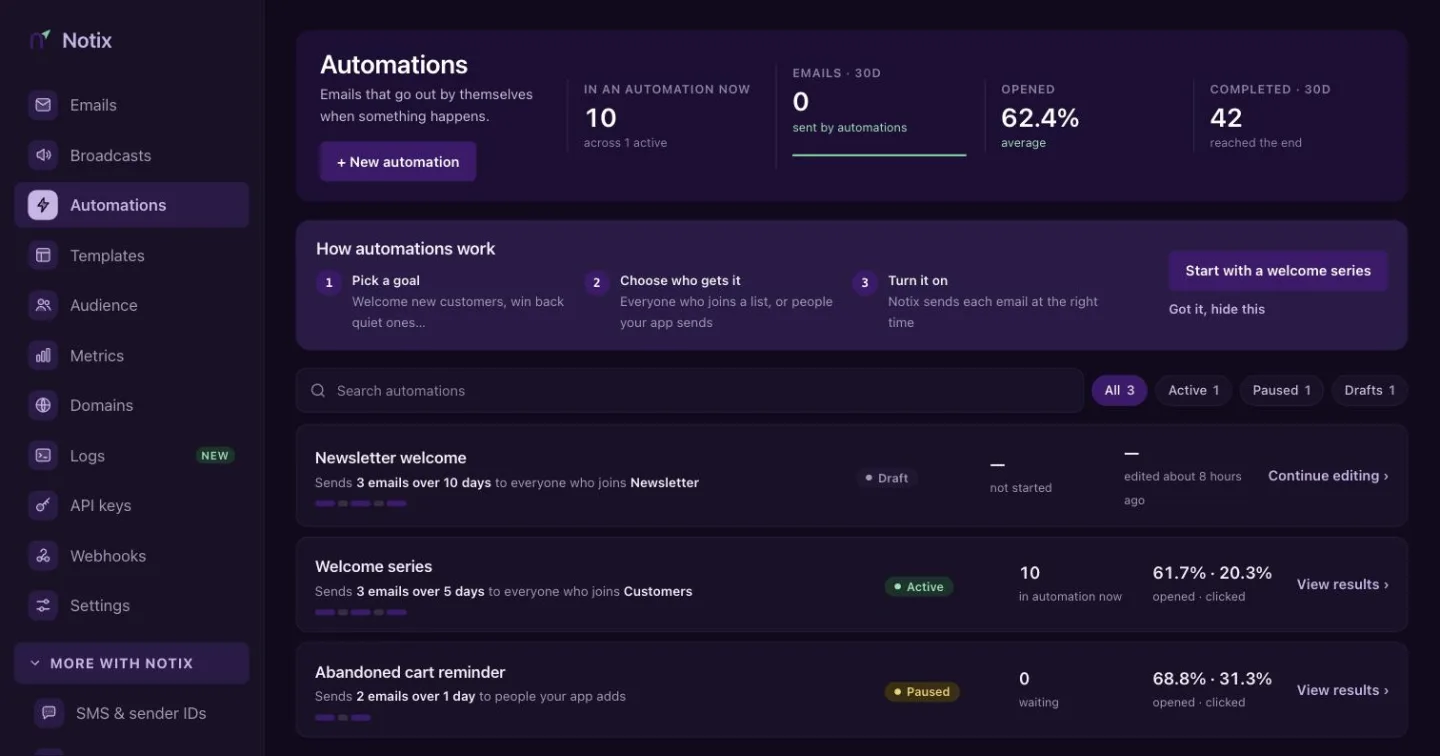This screenshot has height=756, width=1440.
Task: Open Emails via its envelope icon
Action: click(43, 105)
